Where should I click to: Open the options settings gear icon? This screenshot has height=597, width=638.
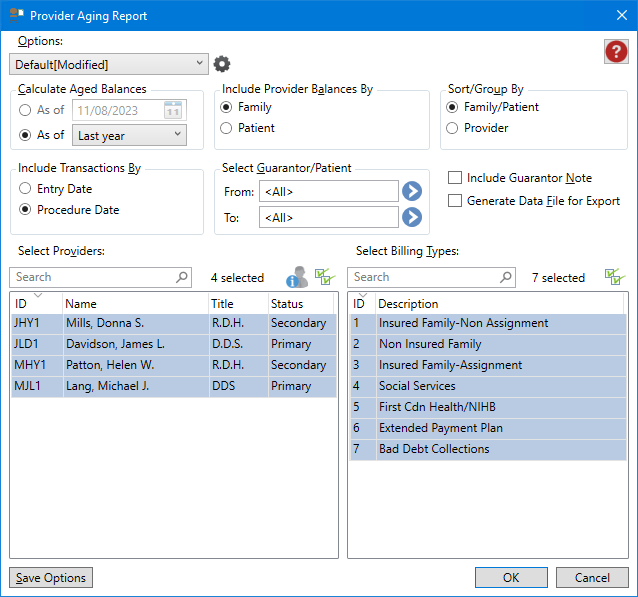point(222,64)
